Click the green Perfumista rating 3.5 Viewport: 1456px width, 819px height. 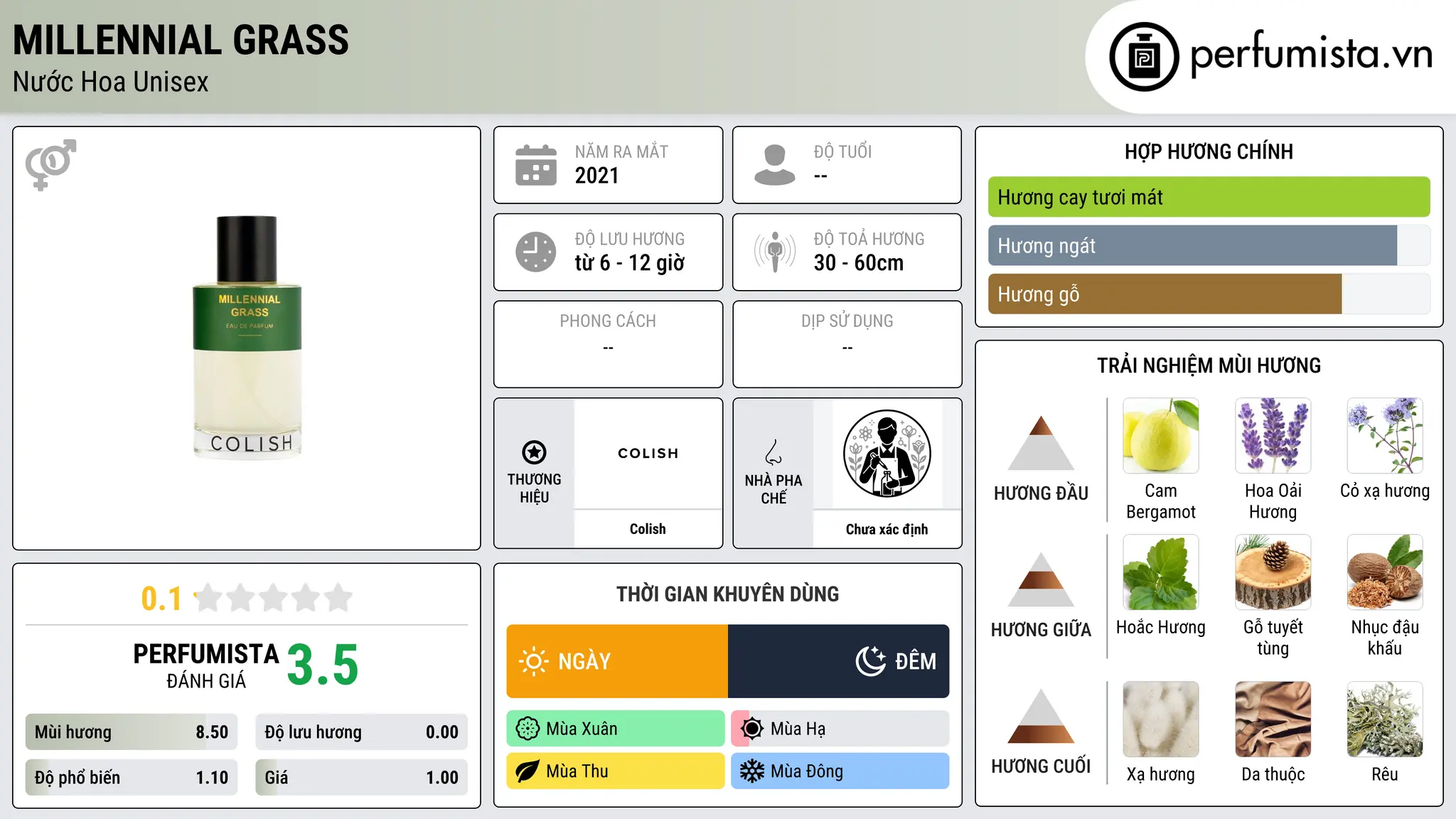pos(323,665)
